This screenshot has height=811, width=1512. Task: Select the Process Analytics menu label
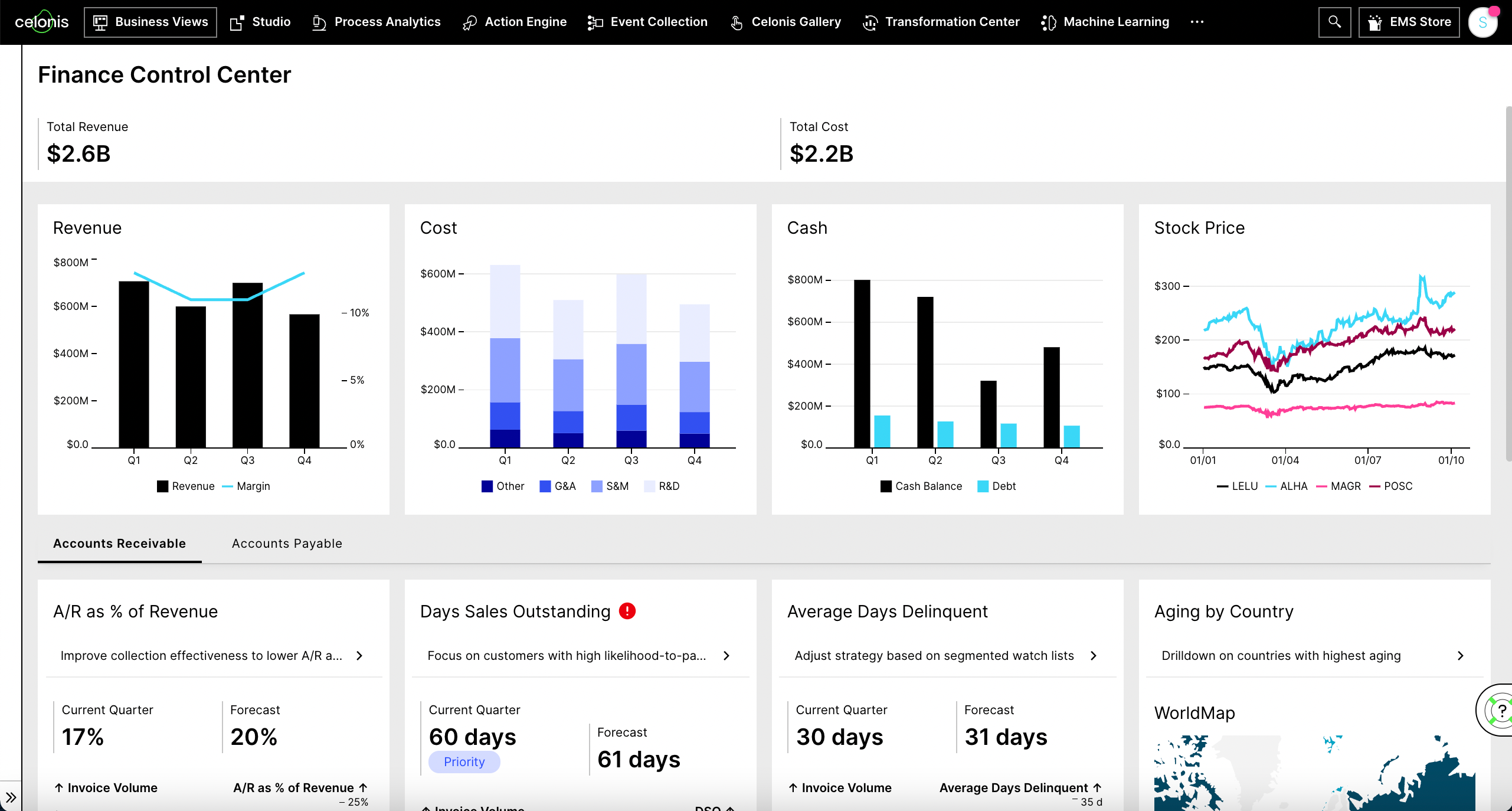388,22
